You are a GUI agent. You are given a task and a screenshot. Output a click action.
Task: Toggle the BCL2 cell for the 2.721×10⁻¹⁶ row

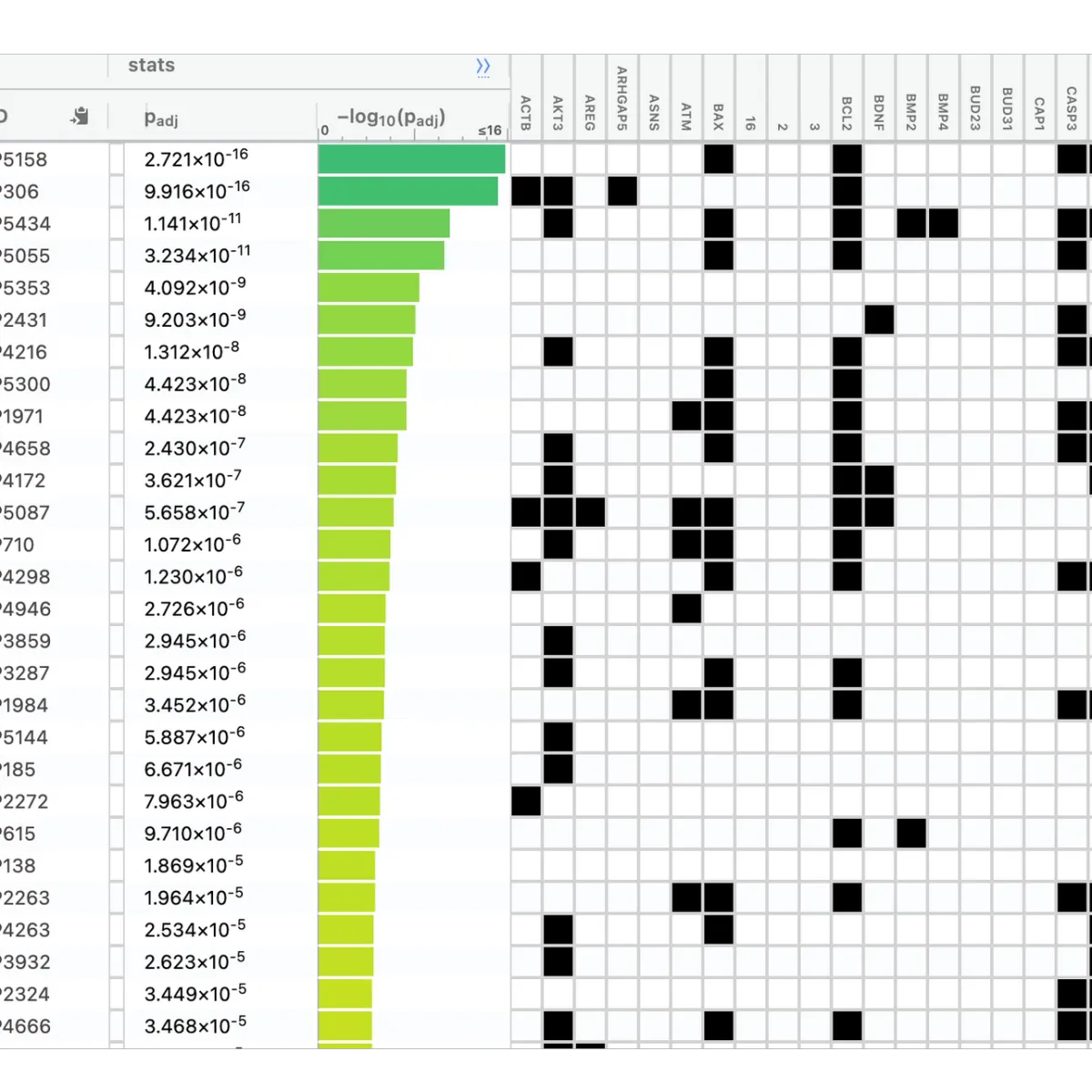click(845, 158)
